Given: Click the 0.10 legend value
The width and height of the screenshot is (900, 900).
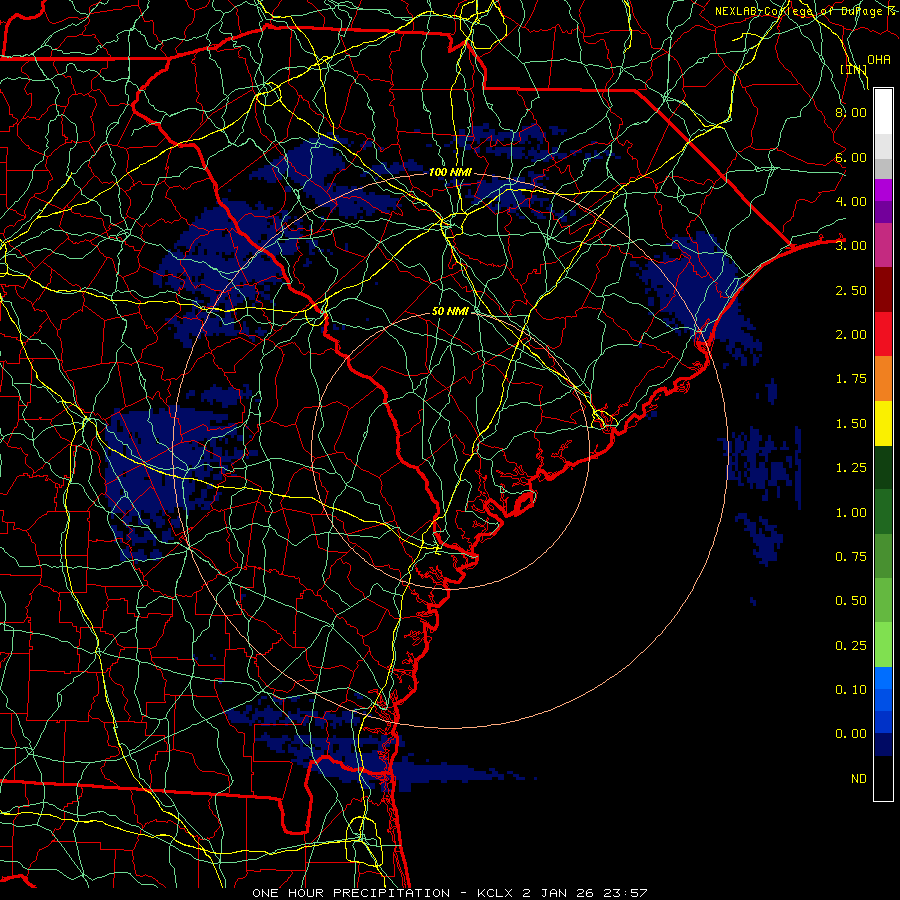Looking at the screenshot, I should (851, 690).
